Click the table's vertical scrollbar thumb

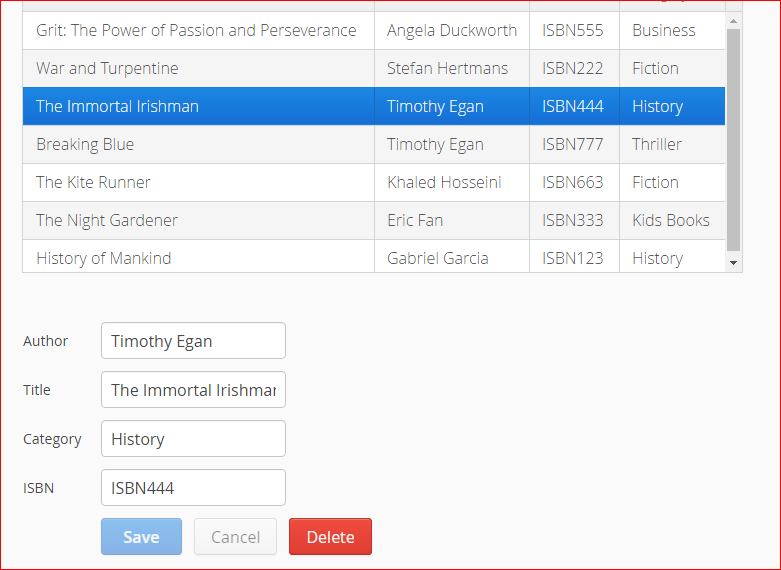(733, 140)
